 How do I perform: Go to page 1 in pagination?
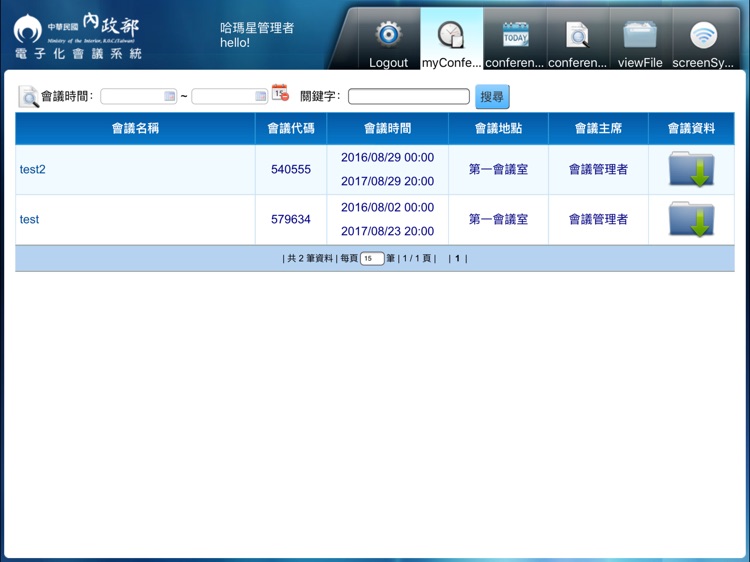[x=457, y=258]
